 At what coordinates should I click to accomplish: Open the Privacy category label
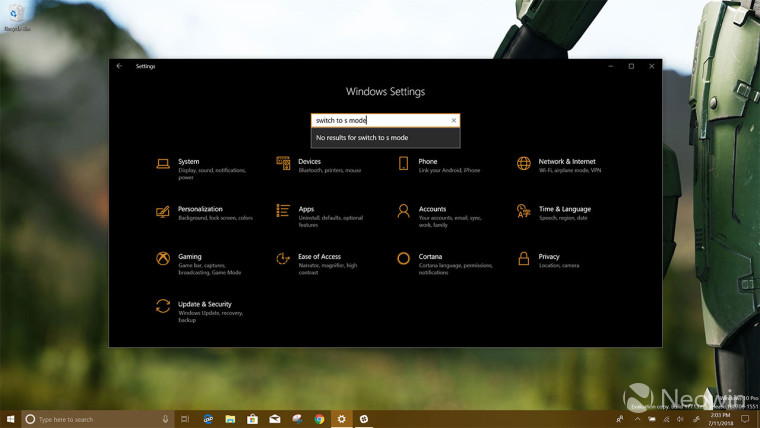549,256
